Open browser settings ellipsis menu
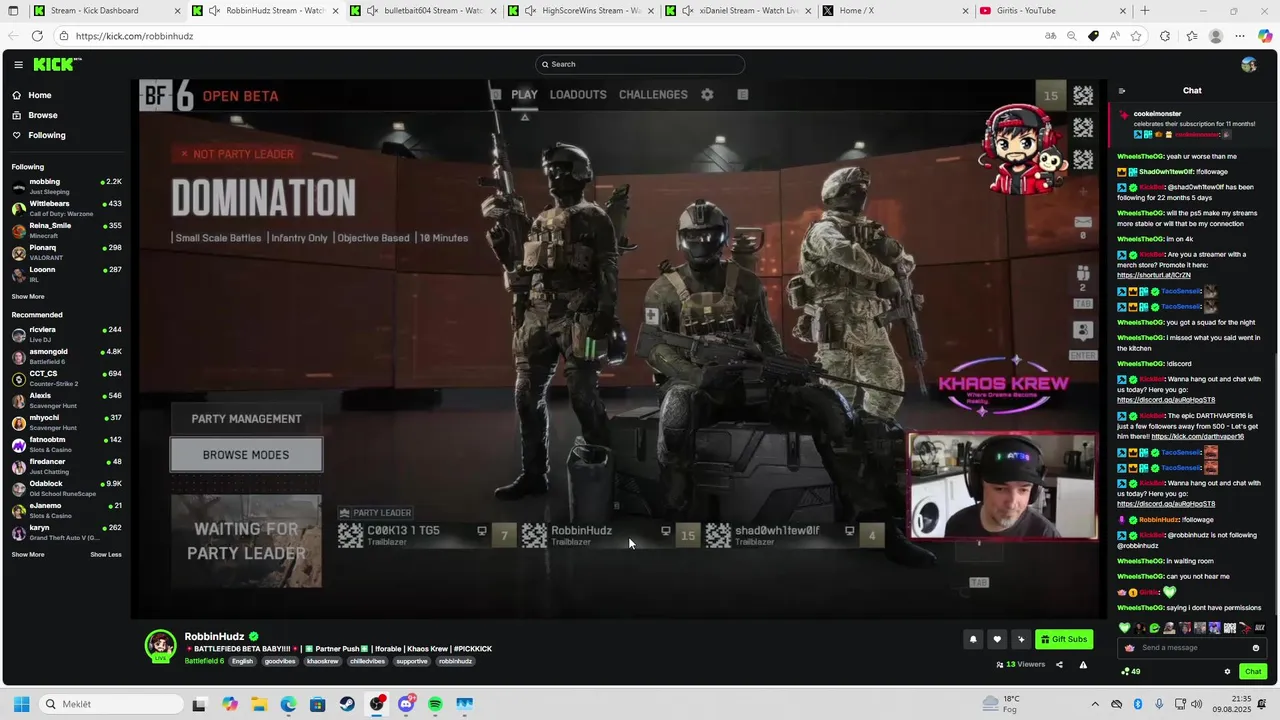The image size is (1280, 720). tap(1240, 36)
